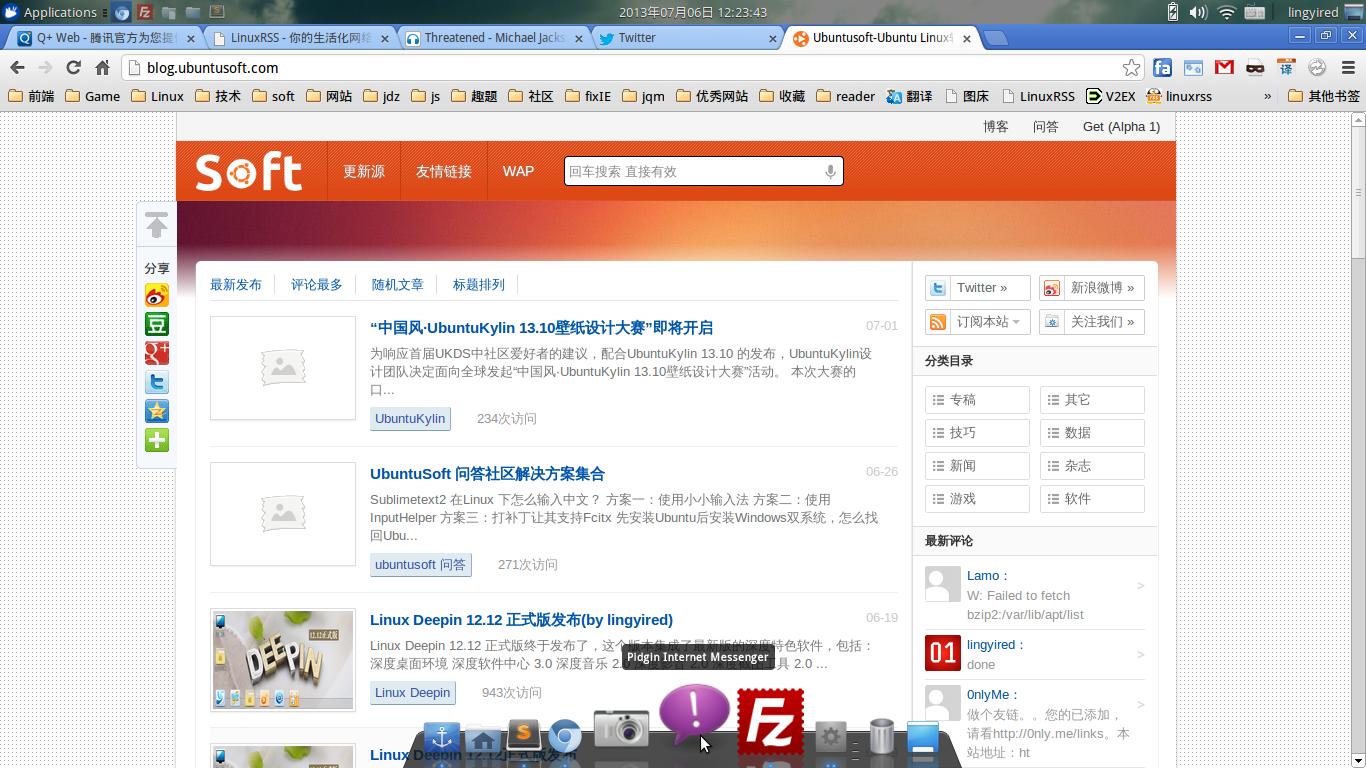Open the WAP navigation item
The width and height of the screenshot is (1366, 768).
coord(518,171)
